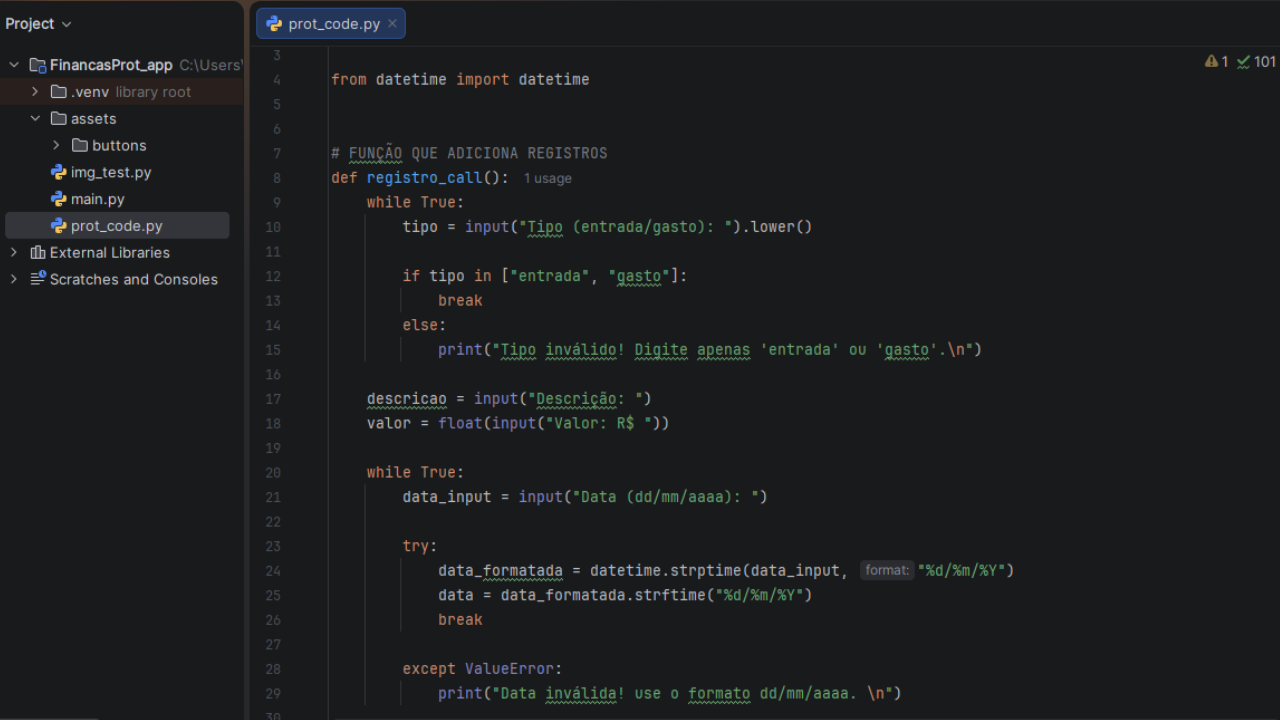
Task: Collapse the FinancasProt_app project root
Action: pos(14,65)
